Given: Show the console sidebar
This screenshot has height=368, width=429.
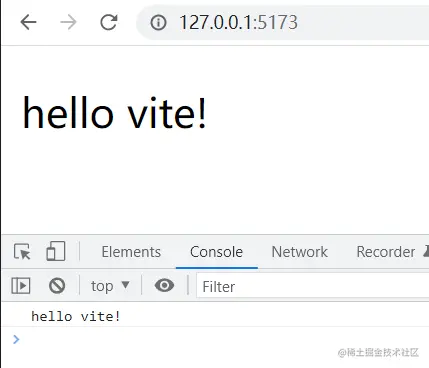Looking at the screenshot, I should point(21,286).
